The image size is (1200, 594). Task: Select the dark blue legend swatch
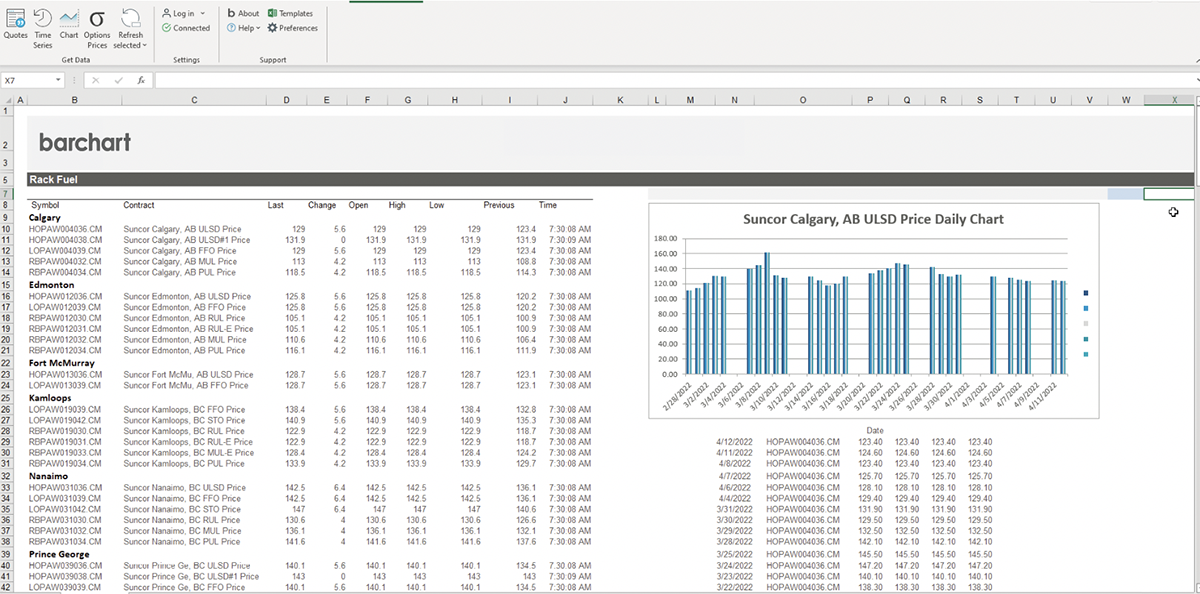(x=1085, y=293)
